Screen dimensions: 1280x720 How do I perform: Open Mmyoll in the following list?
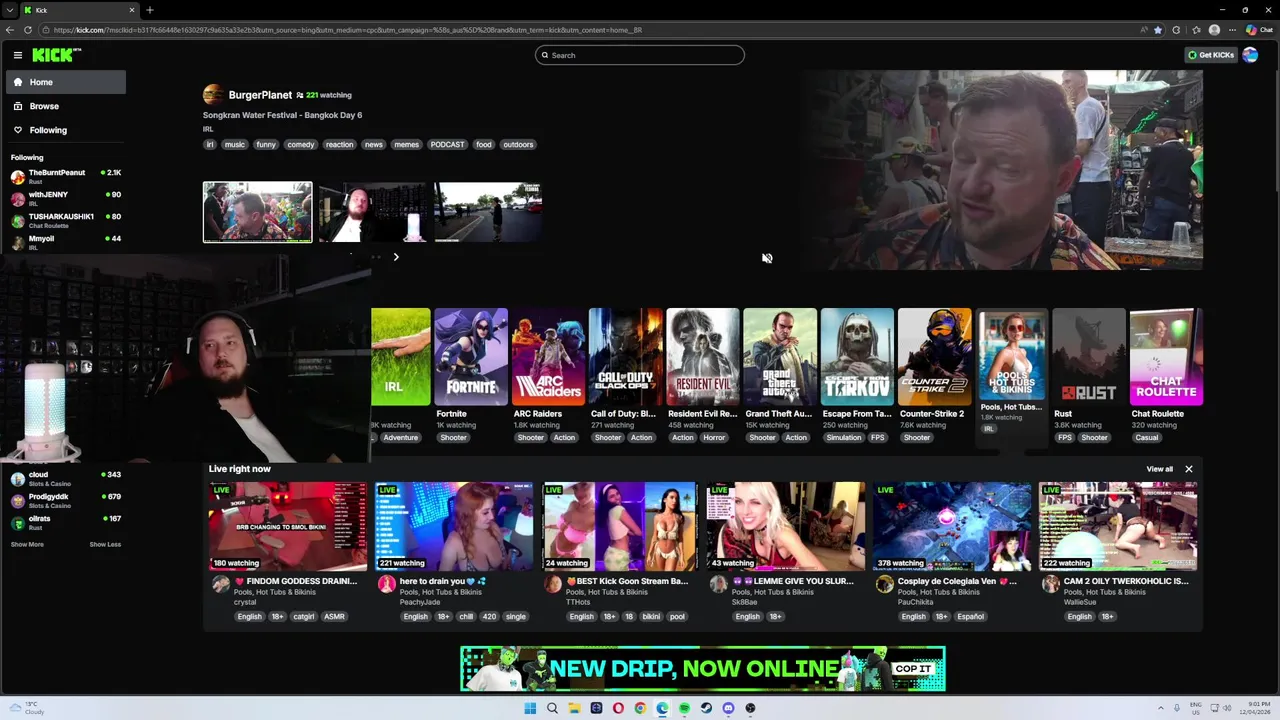[65, 243]
